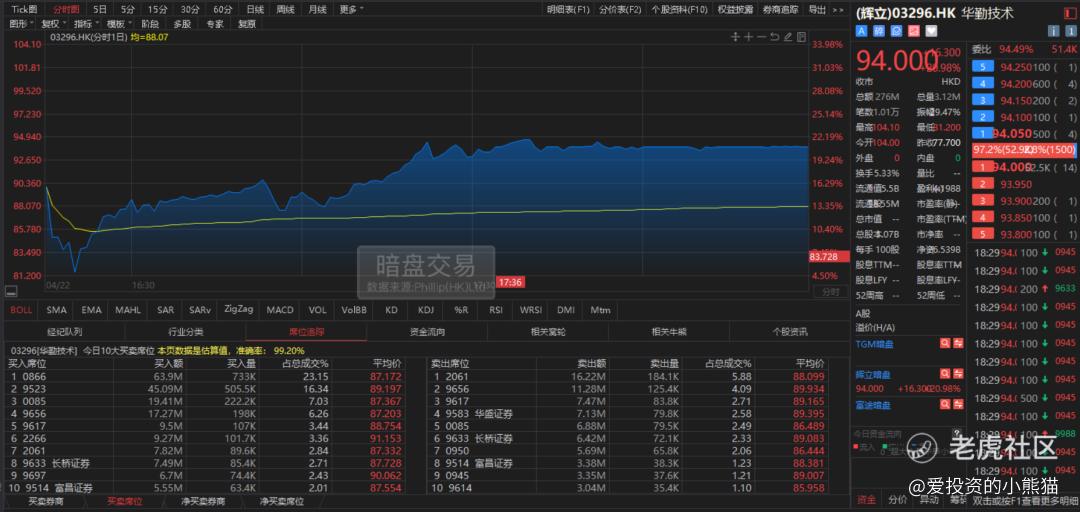Image resolution: width=1080 pixels, height=512 pixels.
Task: Select sell seat row 9583 华盛证券
Action: tap(629, 413)
